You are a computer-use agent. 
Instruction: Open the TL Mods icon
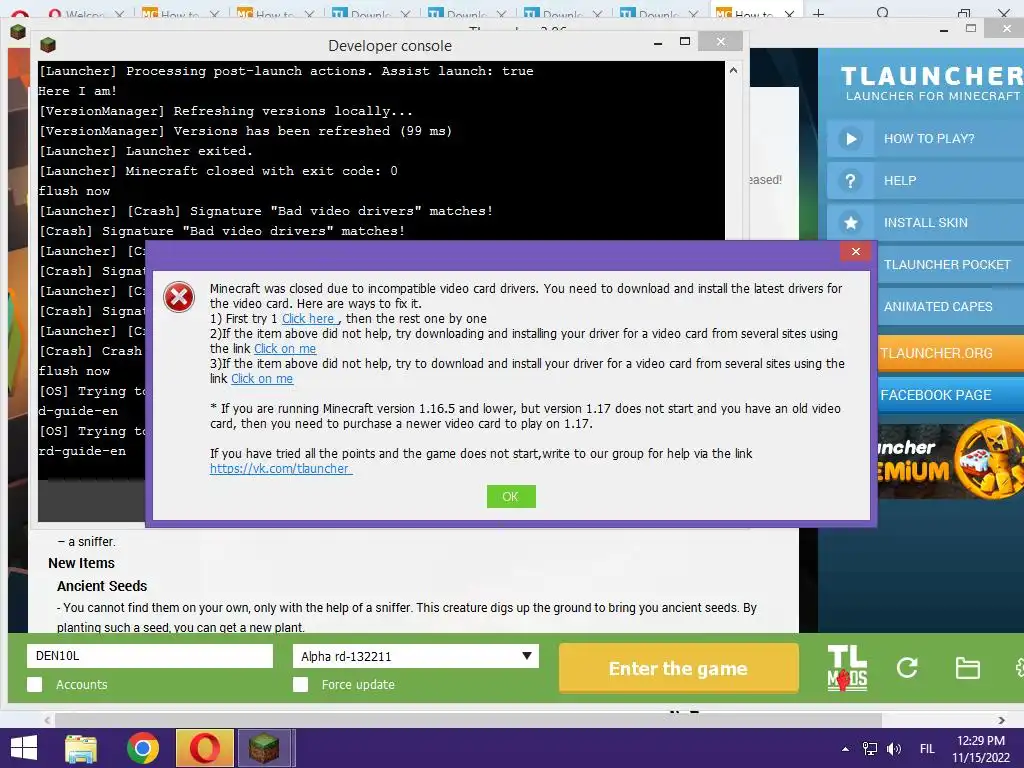pos(847,667)
